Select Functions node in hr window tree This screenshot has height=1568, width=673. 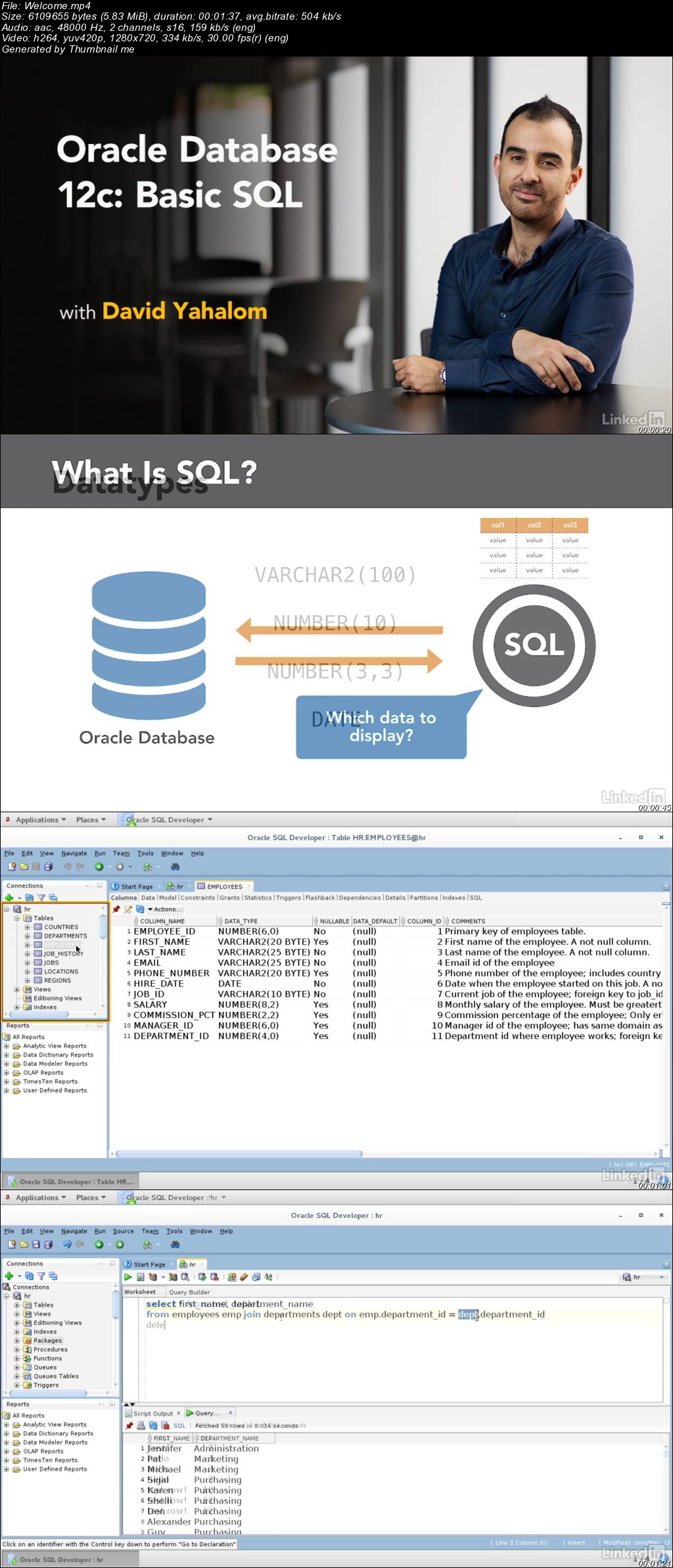[47, 1358]
